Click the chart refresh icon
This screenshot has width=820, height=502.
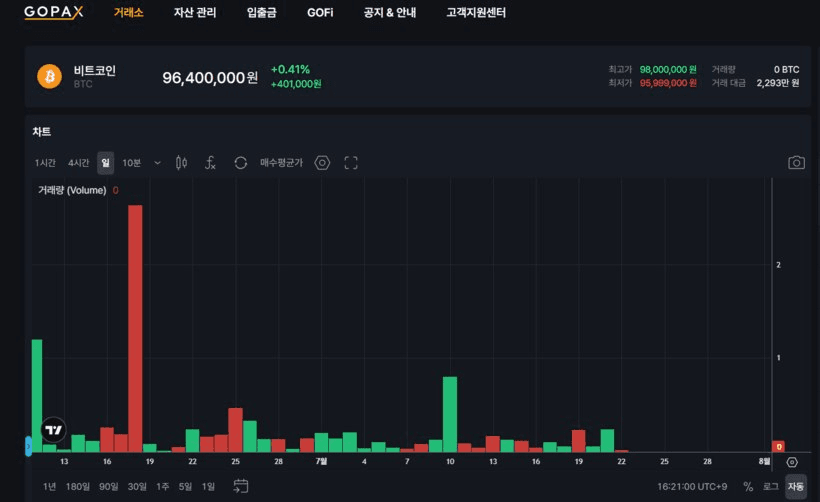pos(241,163)
